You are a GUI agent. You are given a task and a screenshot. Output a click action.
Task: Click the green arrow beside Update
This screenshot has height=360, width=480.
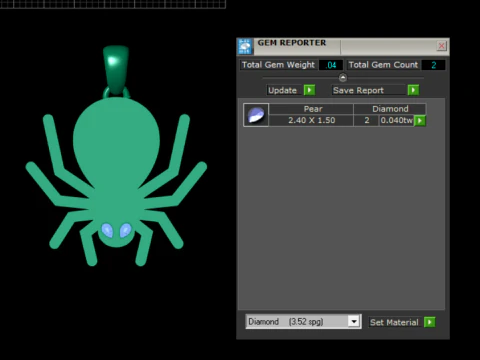click(x=309, y=90)
